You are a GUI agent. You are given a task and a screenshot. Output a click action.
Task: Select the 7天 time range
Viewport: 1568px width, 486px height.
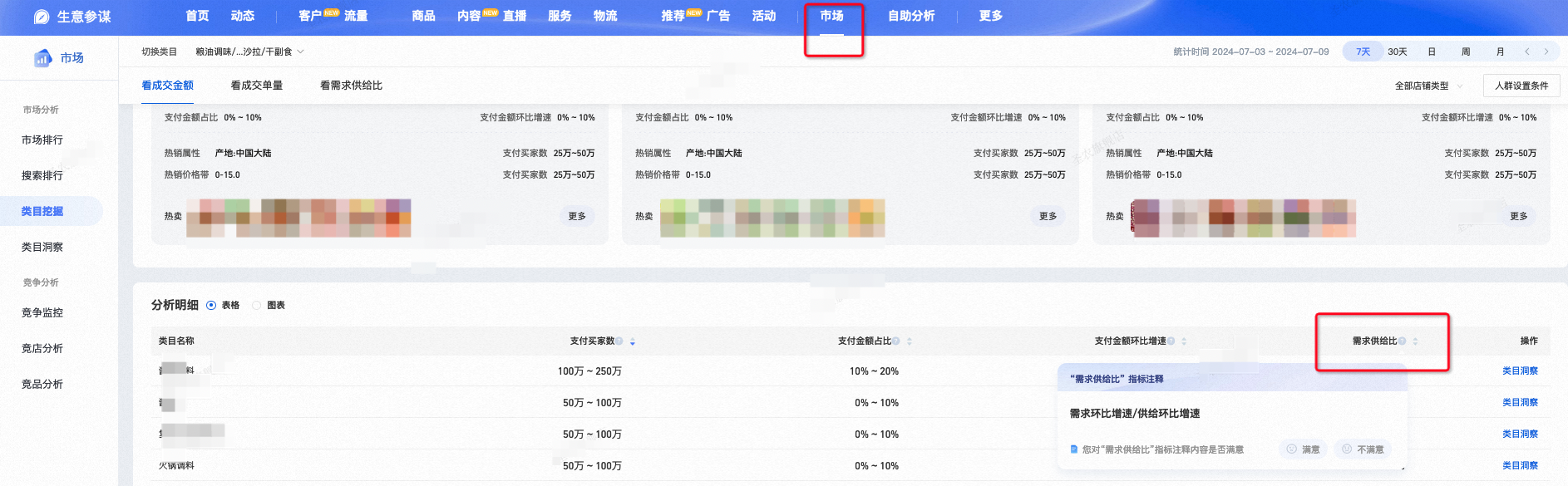[x=1363, y=52]
